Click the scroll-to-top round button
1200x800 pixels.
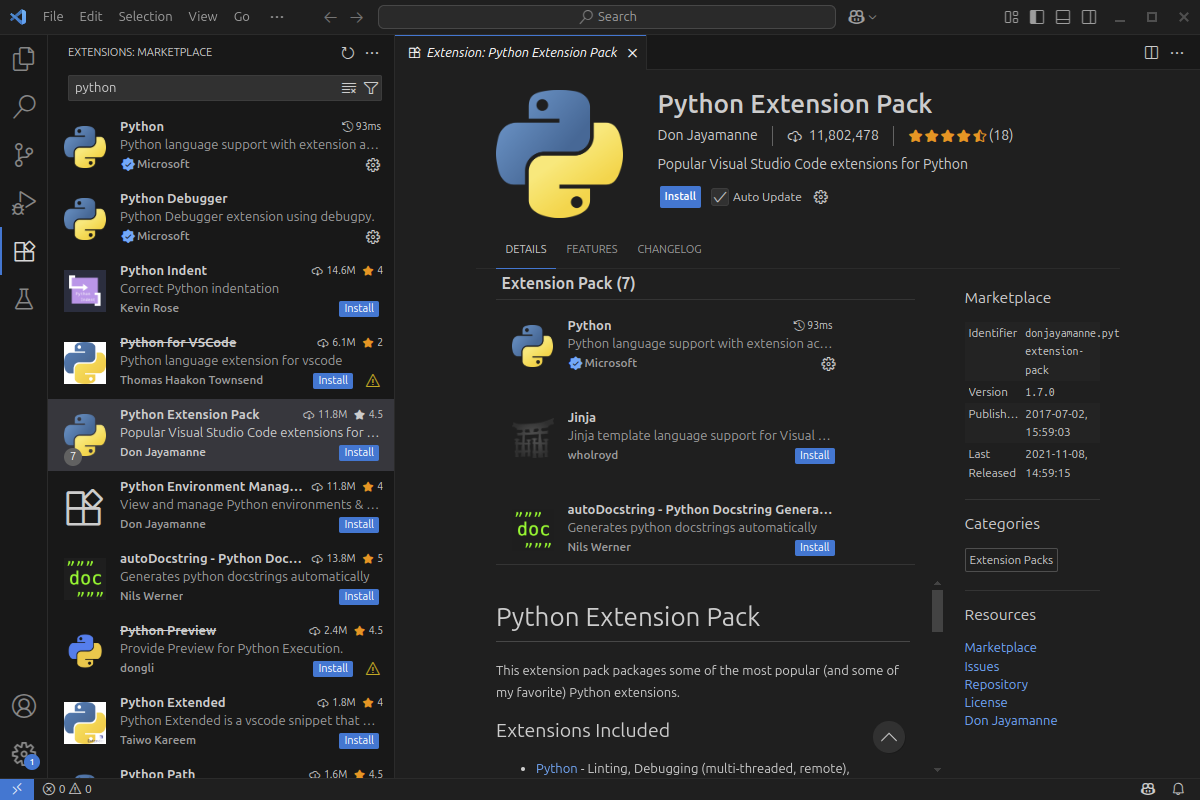pyautogui.click(x=889, y=737)
